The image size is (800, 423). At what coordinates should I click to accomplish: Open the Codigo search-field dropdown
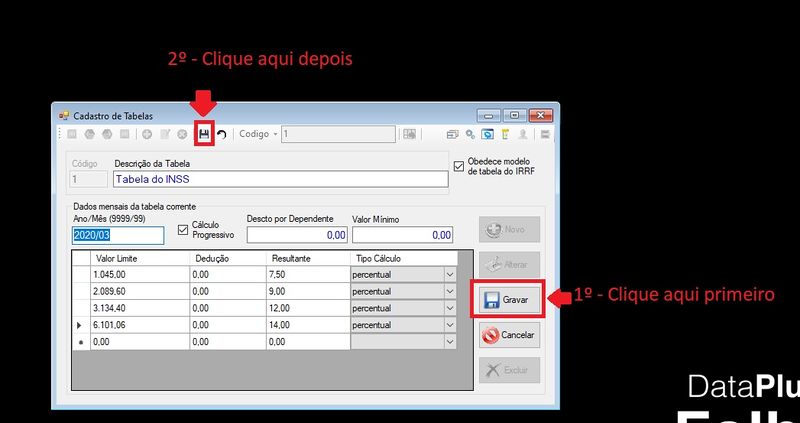point(276,135)
